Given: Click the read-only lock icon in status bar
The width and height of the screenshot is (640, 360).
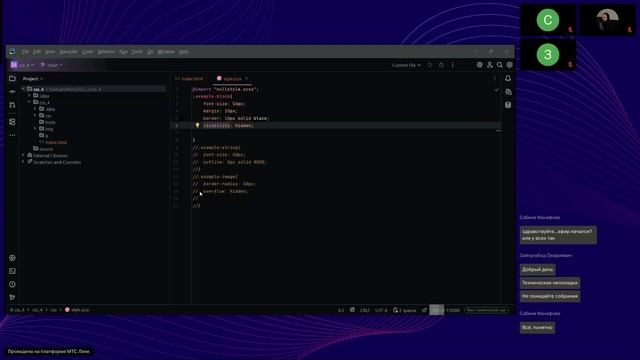Looking at the screenshot, I should (x=424, y=310).
